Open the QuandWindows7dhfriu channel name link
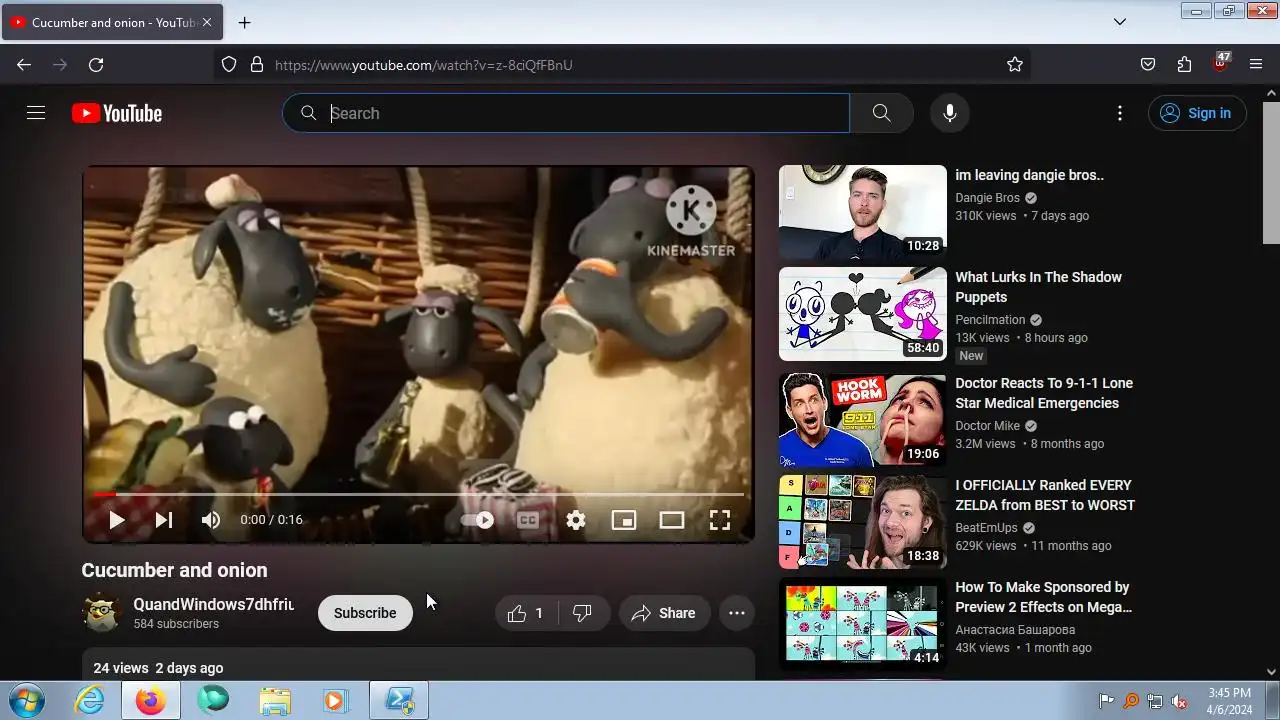1280x720 pixels. click(x=214, y=604)
